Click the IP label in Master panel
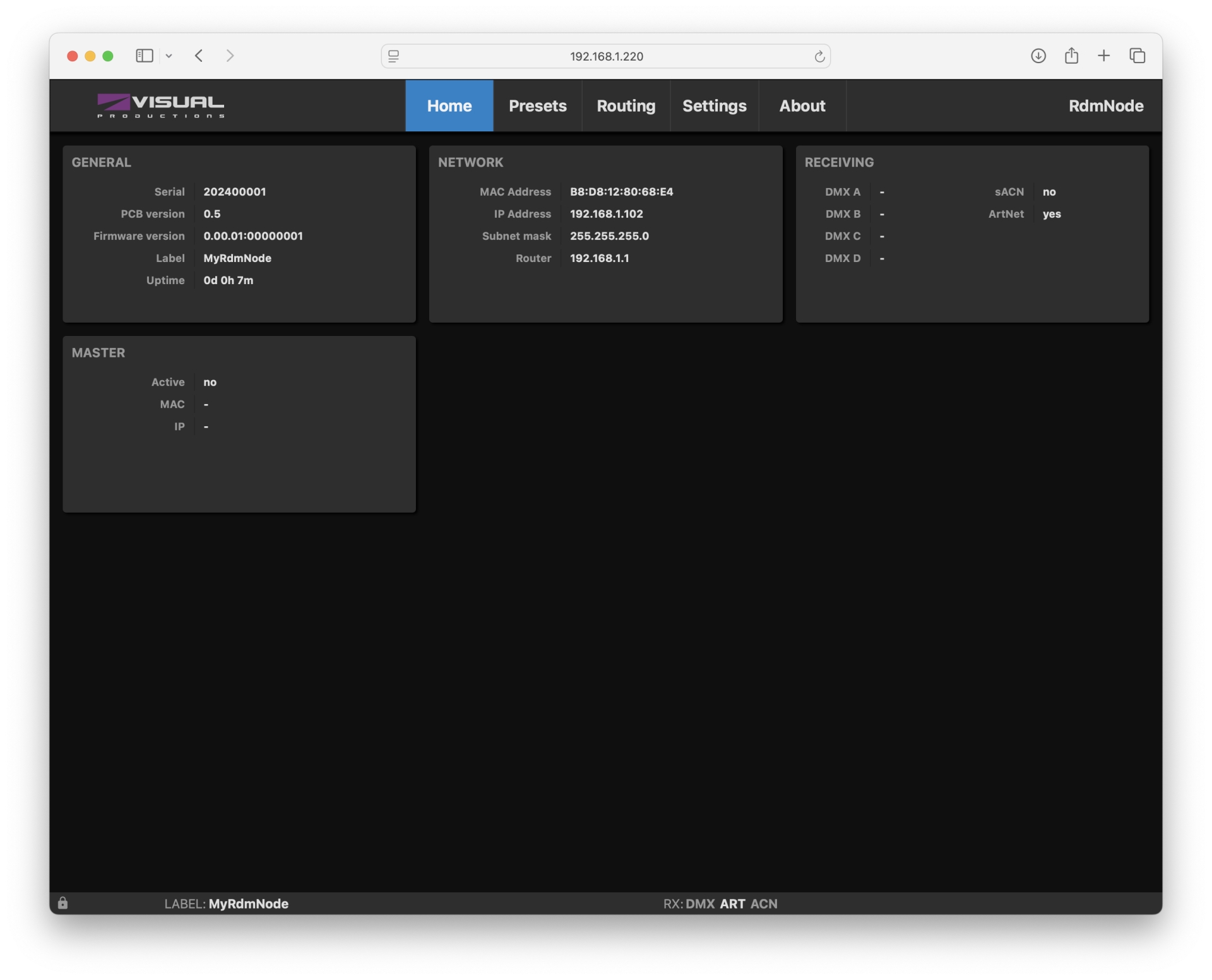1212x980 pixels. point(179,426)
